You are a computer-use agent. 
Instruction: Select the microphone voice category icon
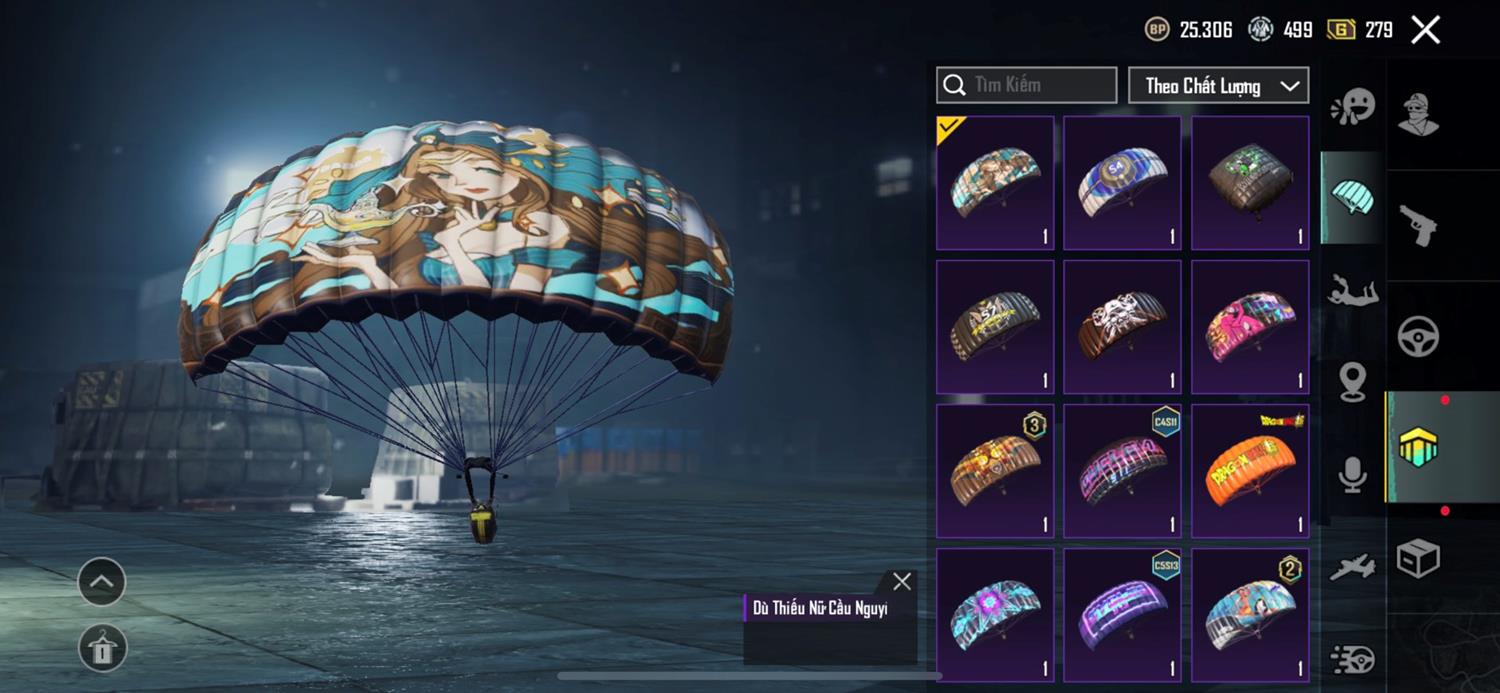coord(1353,474)
